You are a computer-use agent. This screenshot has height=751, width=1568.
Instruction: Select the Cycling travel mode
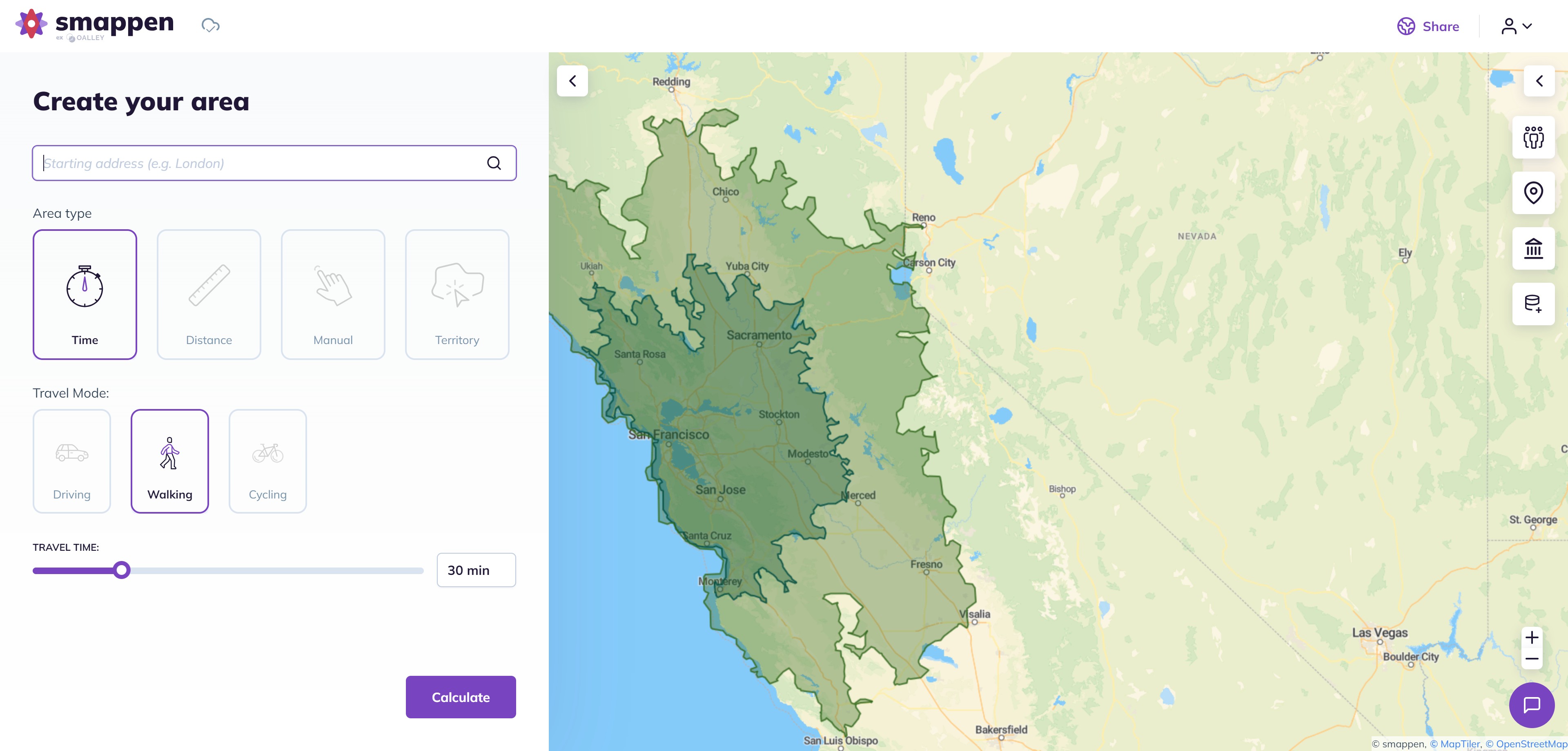[x=267, y=461]
